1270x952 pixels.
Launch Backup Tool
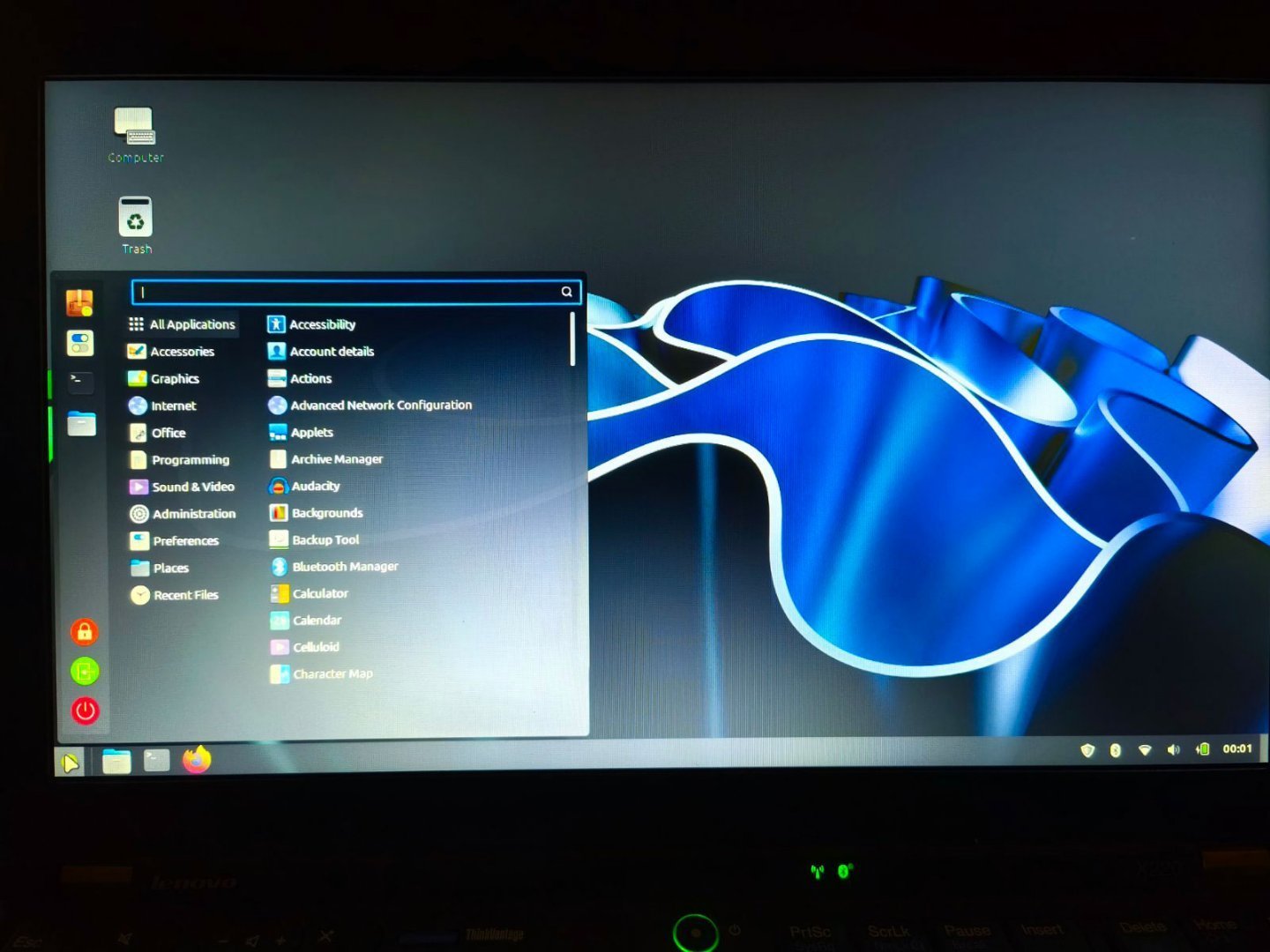[315, 539]
